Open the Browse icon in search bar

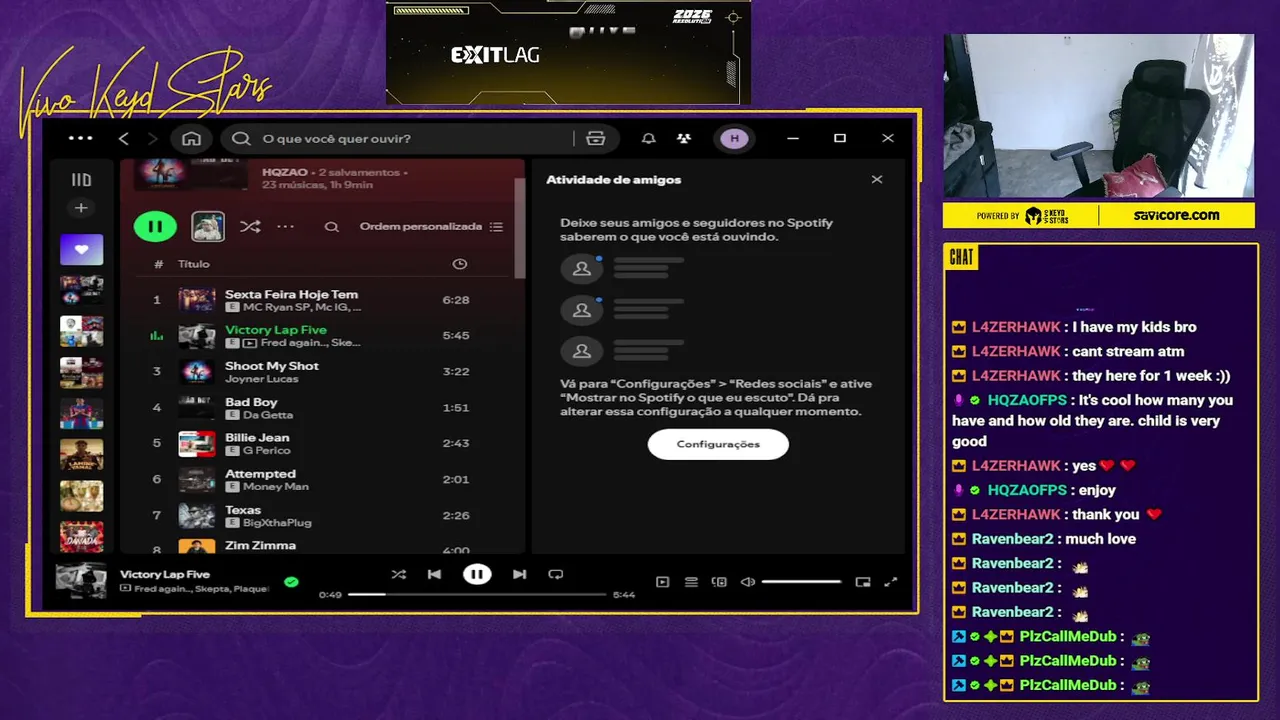pos(596,138)
